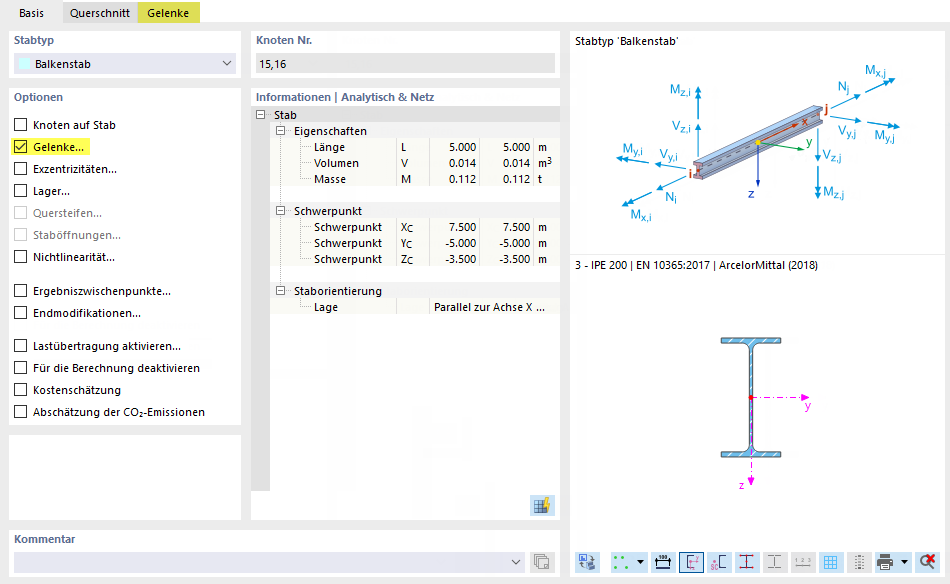Screen dimensions: 950x584
Task: Check the Nichtlinearität... option
Action: (x=21, y=257)
